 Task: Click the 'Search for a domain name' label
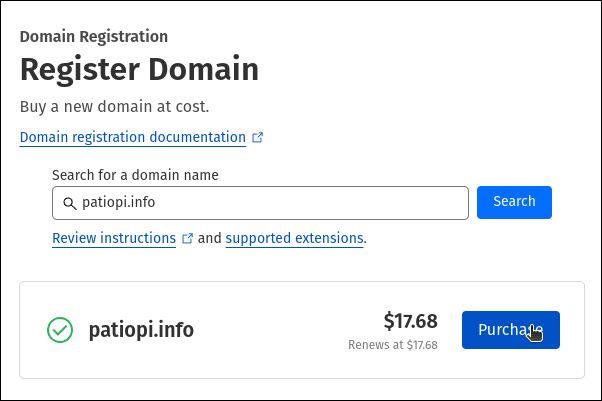point(135,175)
